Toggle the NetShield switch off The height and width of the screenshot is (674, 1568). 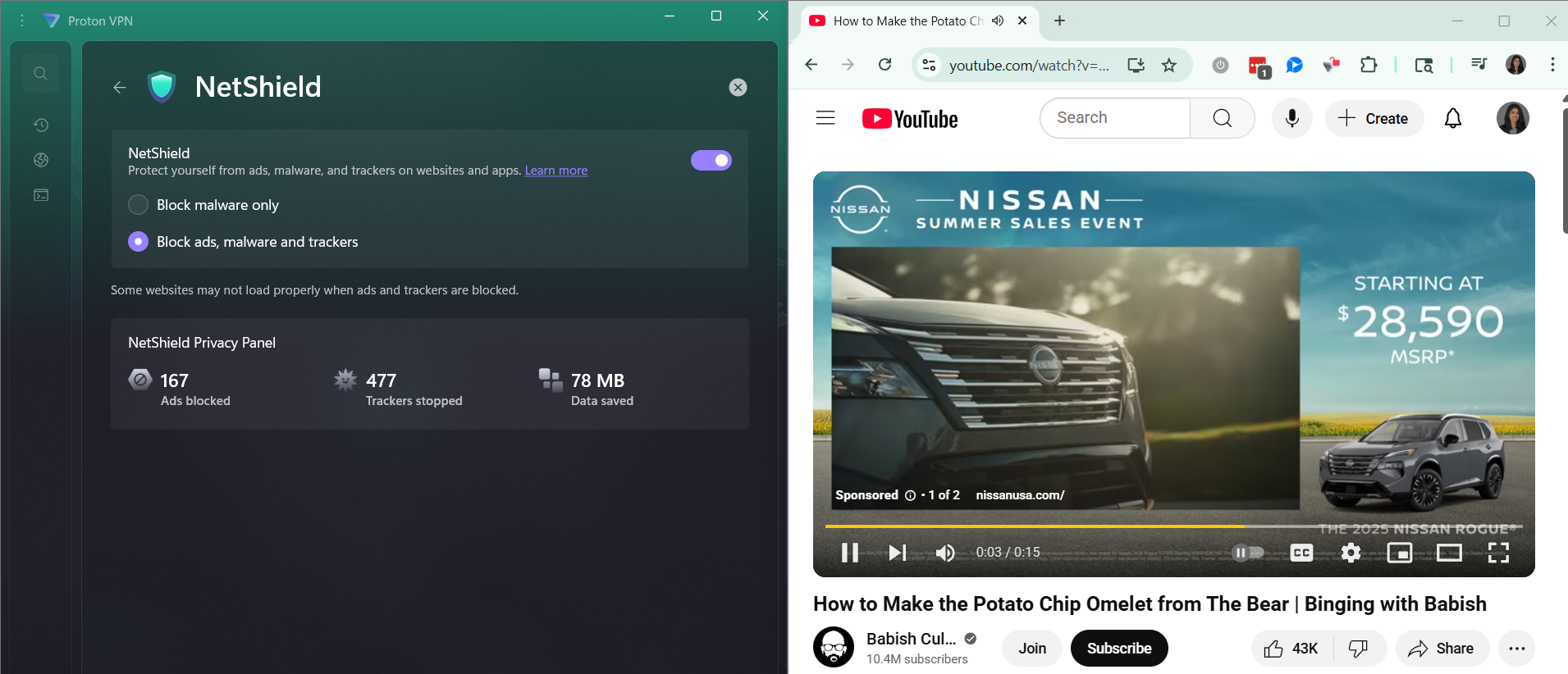[x=711, y=160]
